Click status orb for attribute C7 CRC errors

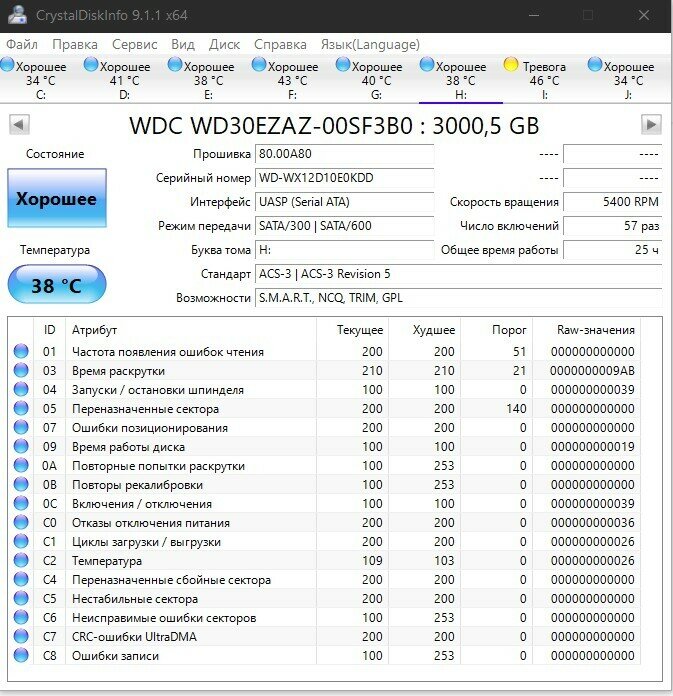click(21, 636)
